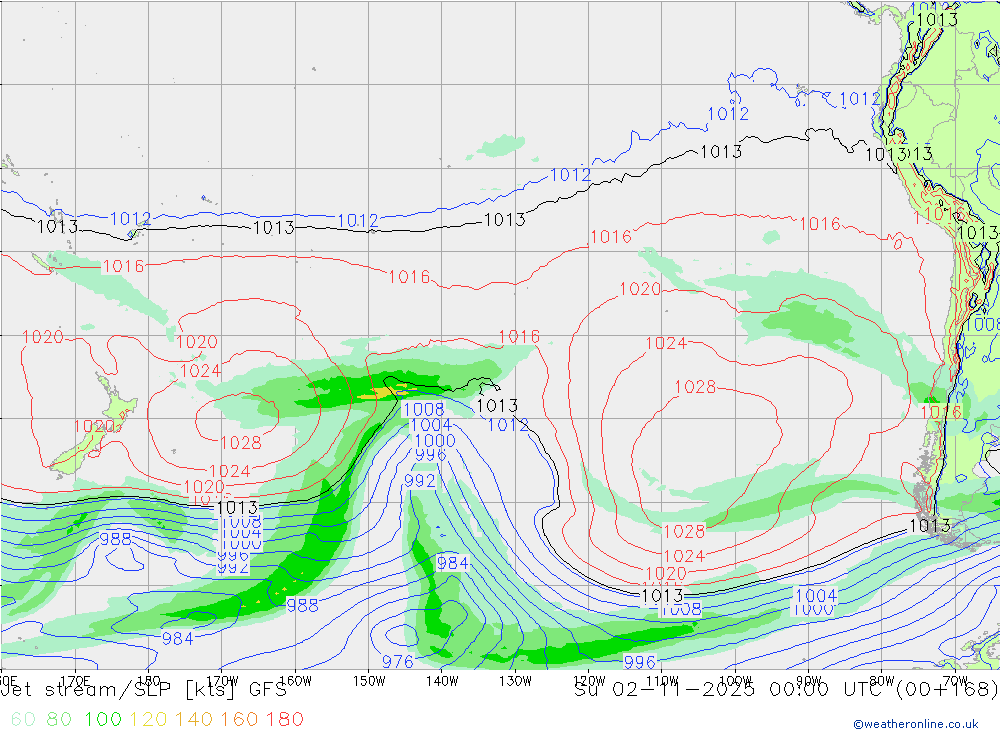Click the '976' low pressure isobar label
Viewport: 1000px width, 733px height.
[x=397, y=662]
